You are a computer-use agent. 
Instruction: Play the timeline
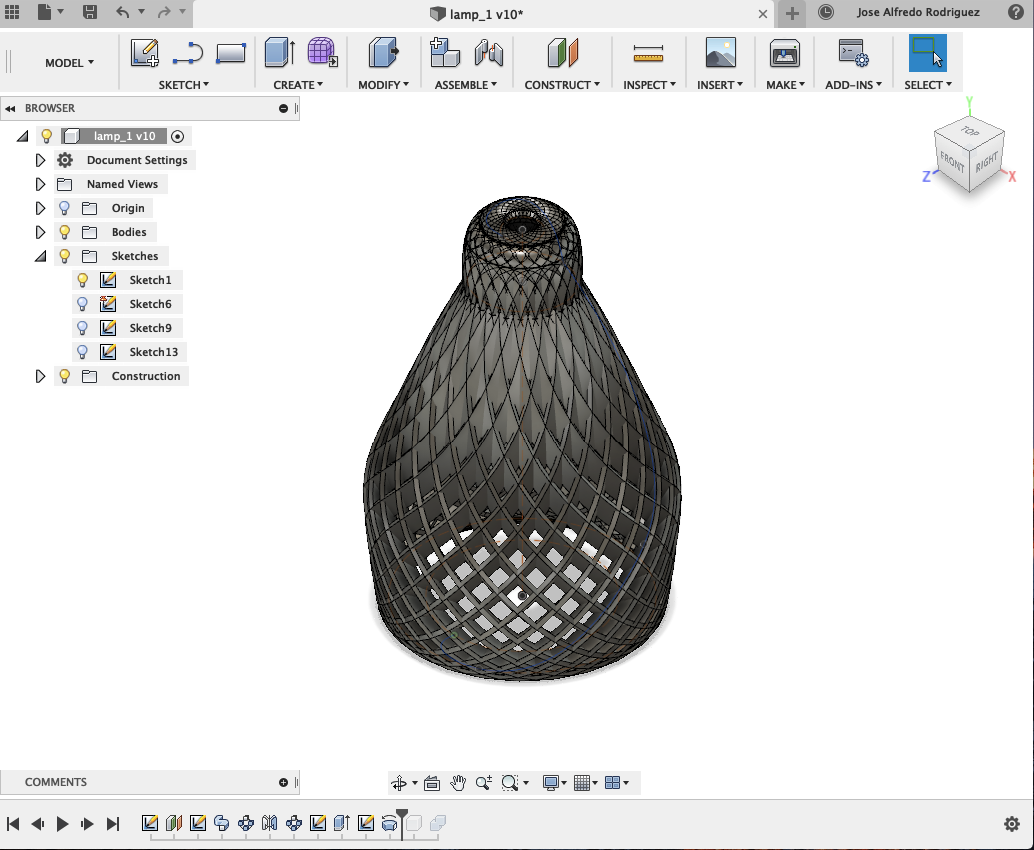pos(63,824)
